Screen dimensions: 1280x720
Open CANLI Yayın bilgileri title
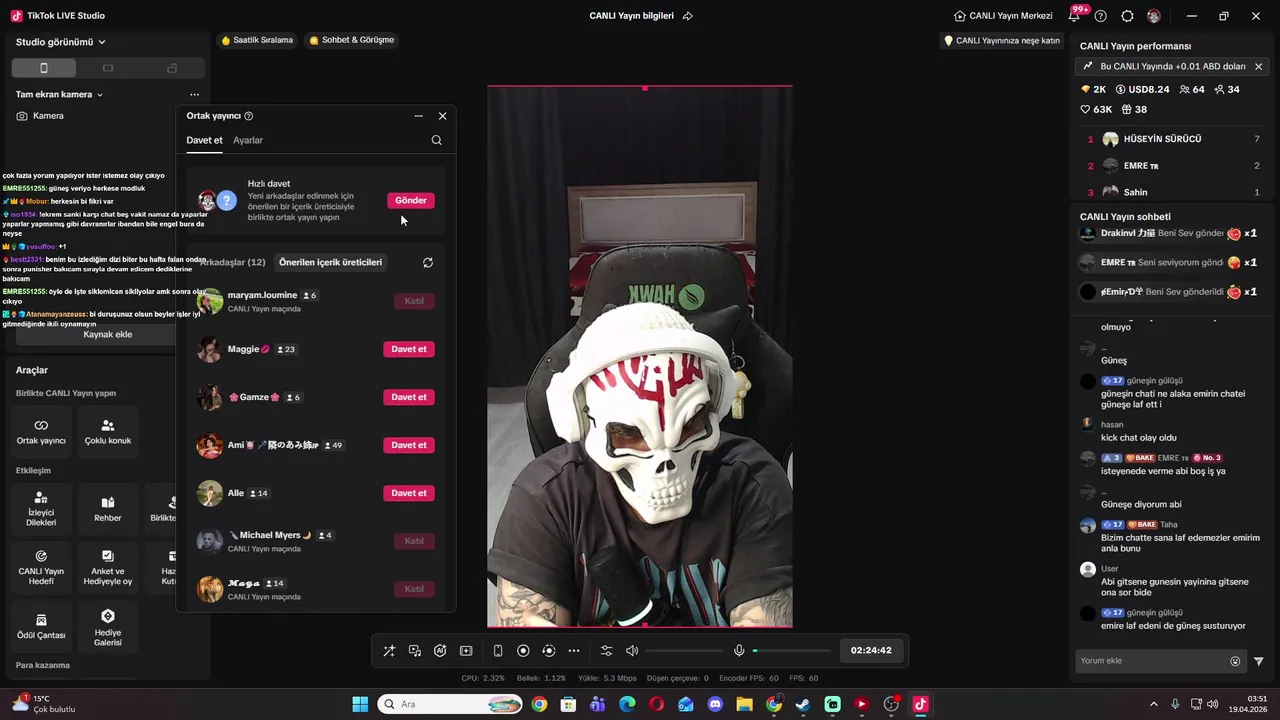click(x=631, y=16)
